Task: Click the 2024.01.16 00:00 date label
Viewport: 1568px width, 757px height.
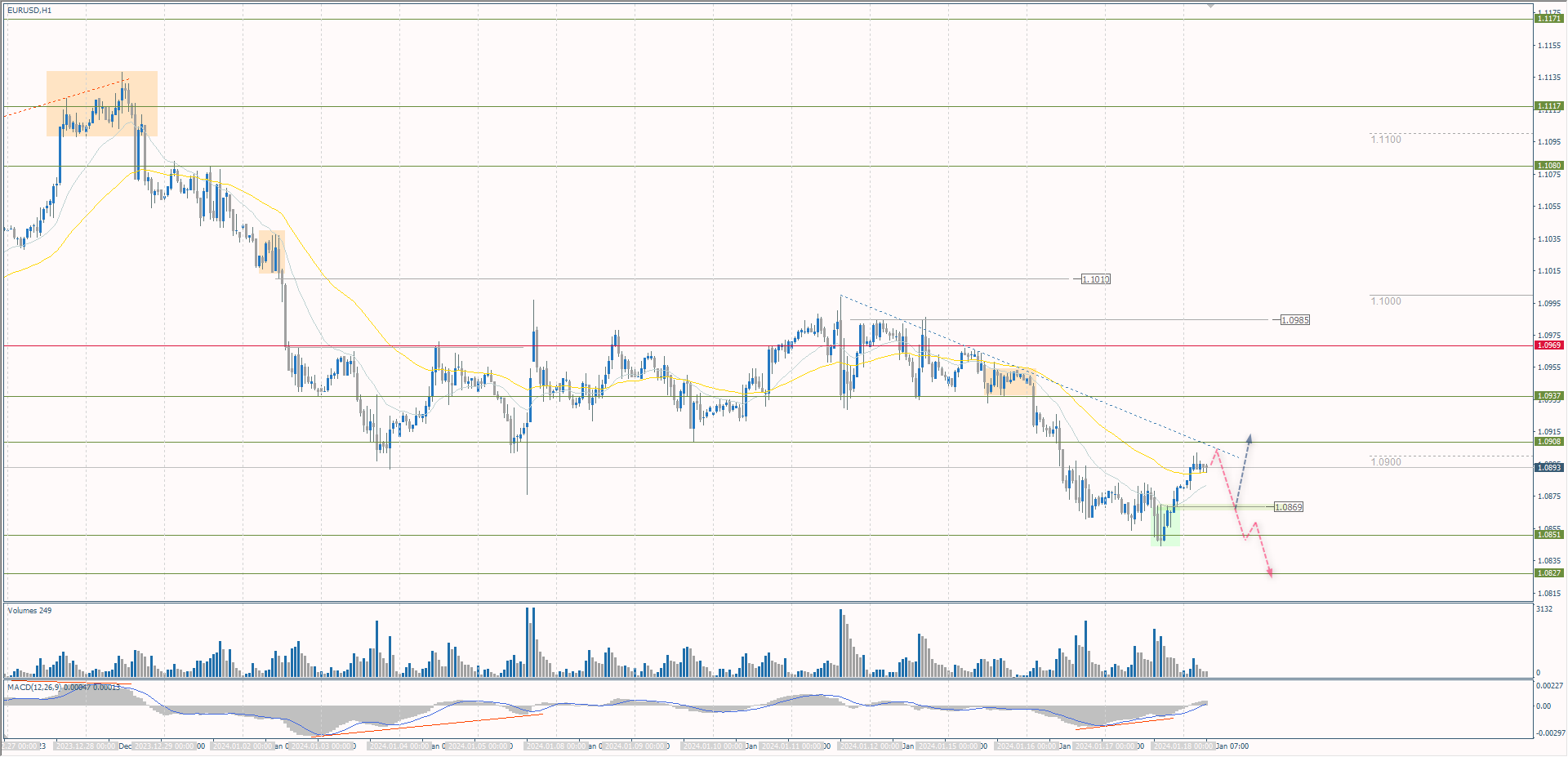Action: (1026, 746)
